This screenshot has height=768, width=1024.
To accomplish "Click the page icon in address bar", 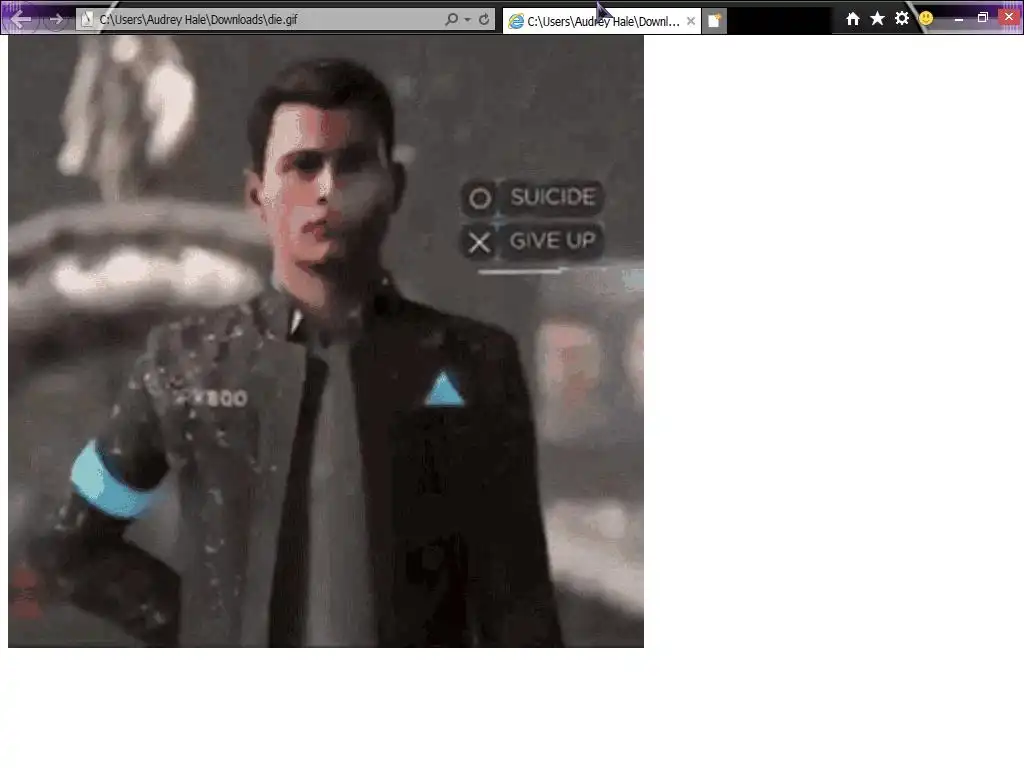I will point(87,20).
